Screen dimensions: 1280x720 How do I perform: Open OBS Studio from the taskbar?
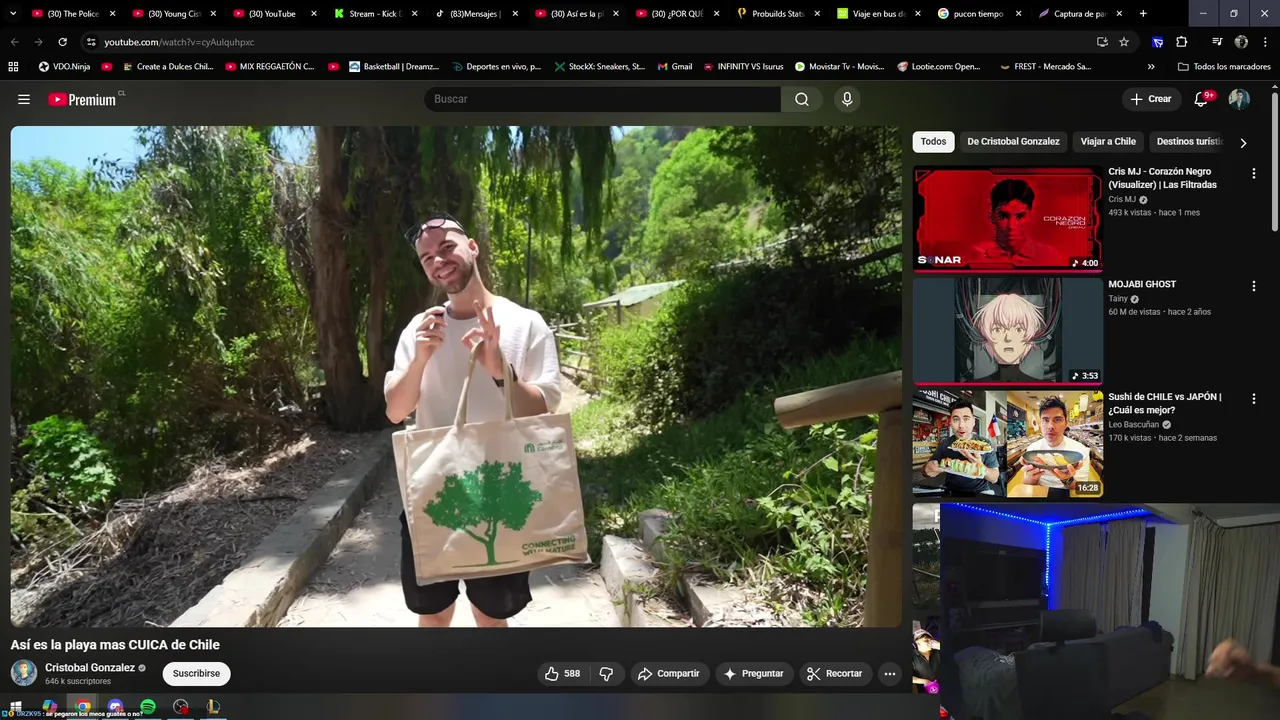tap(180, 707)
